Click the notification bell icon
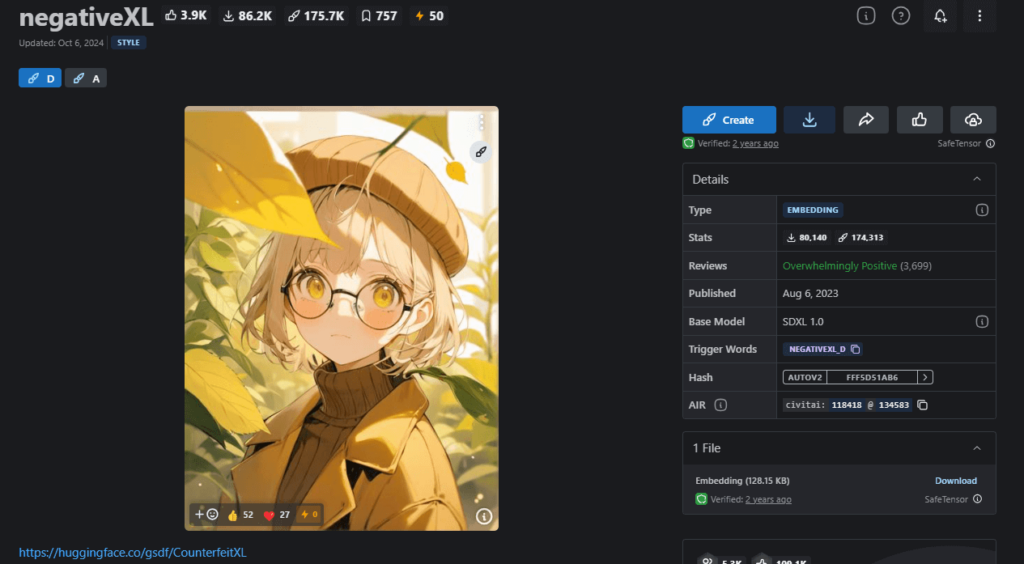1024x564 pixels. tap(940, 16)
